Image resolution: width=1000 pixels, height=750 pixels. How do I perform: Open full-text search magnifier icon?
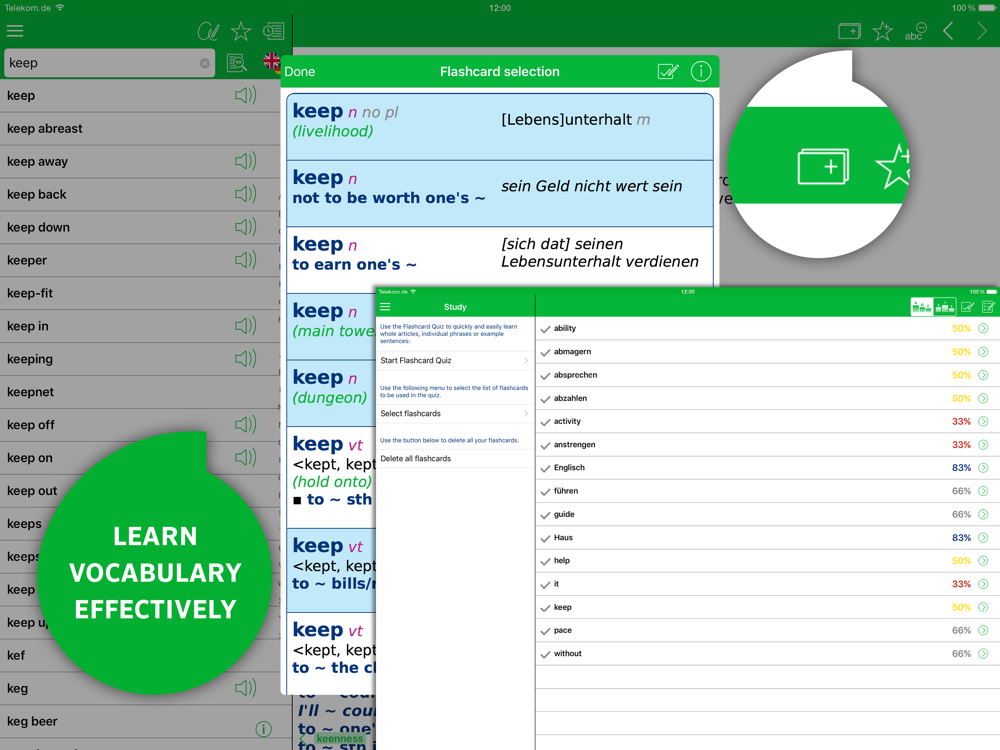237,62
